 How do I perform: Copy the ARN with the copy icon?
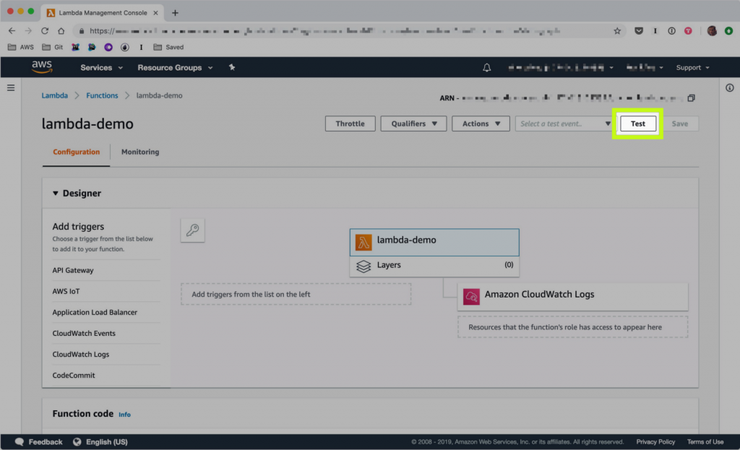tap(691, 98)
